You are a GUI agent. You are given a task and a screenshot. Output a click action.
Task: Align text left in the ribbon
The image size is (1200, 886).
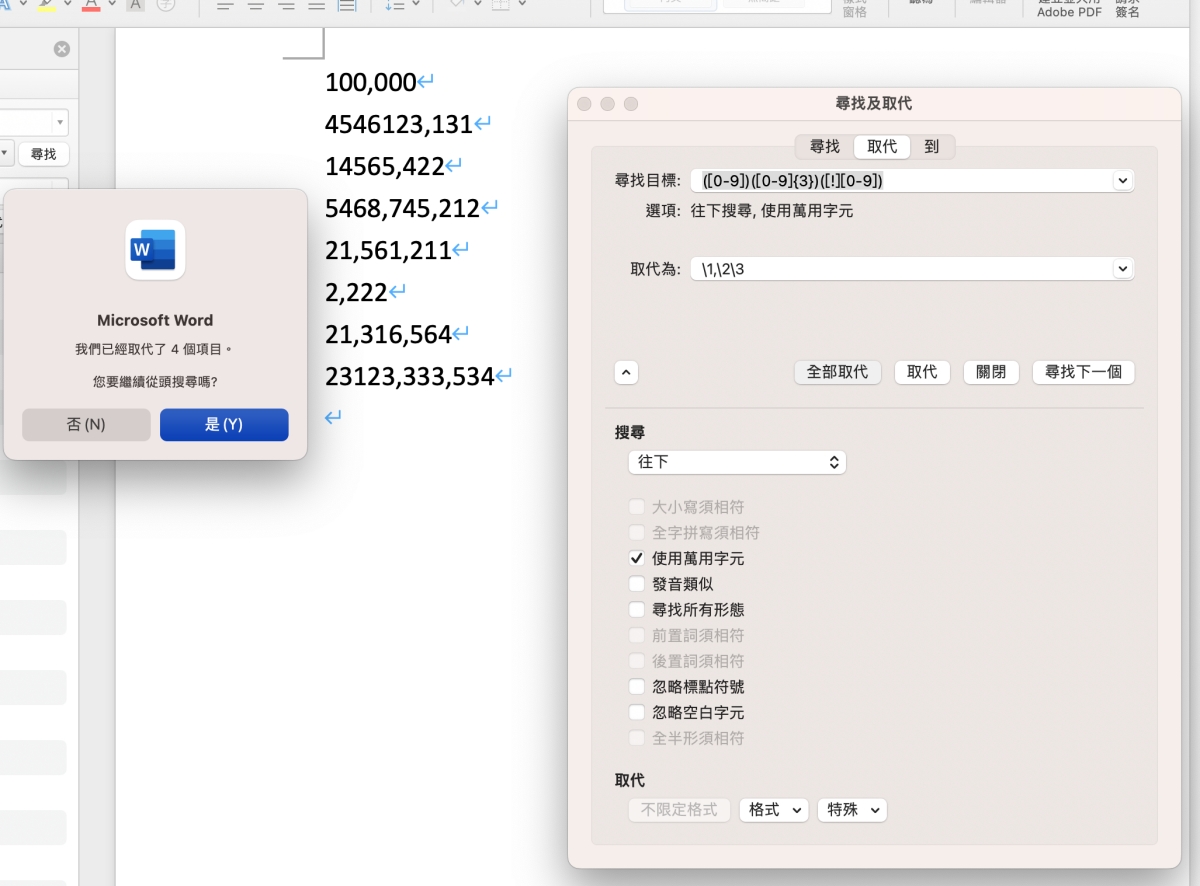pyautogui.click(x=225, y=6)
